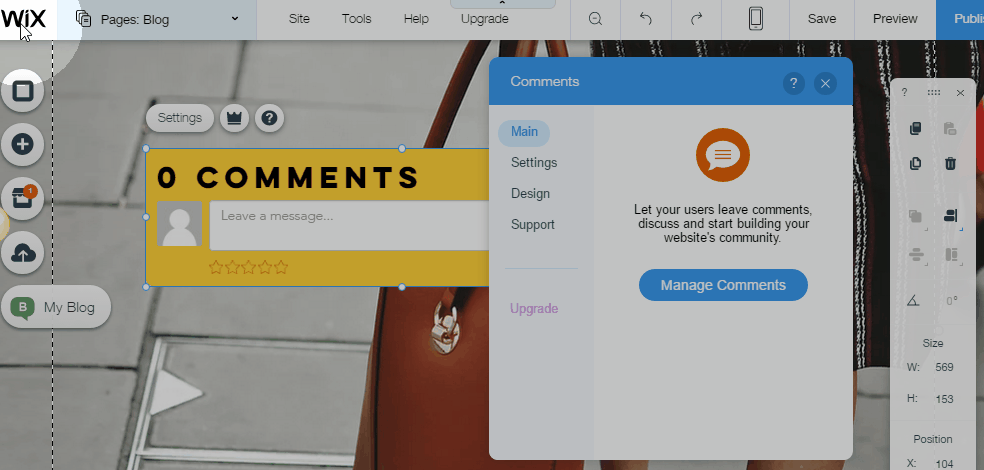The image size is (984, 470).
Task: Select the 0 Comments heading
Action: click(x=288, y=178)
